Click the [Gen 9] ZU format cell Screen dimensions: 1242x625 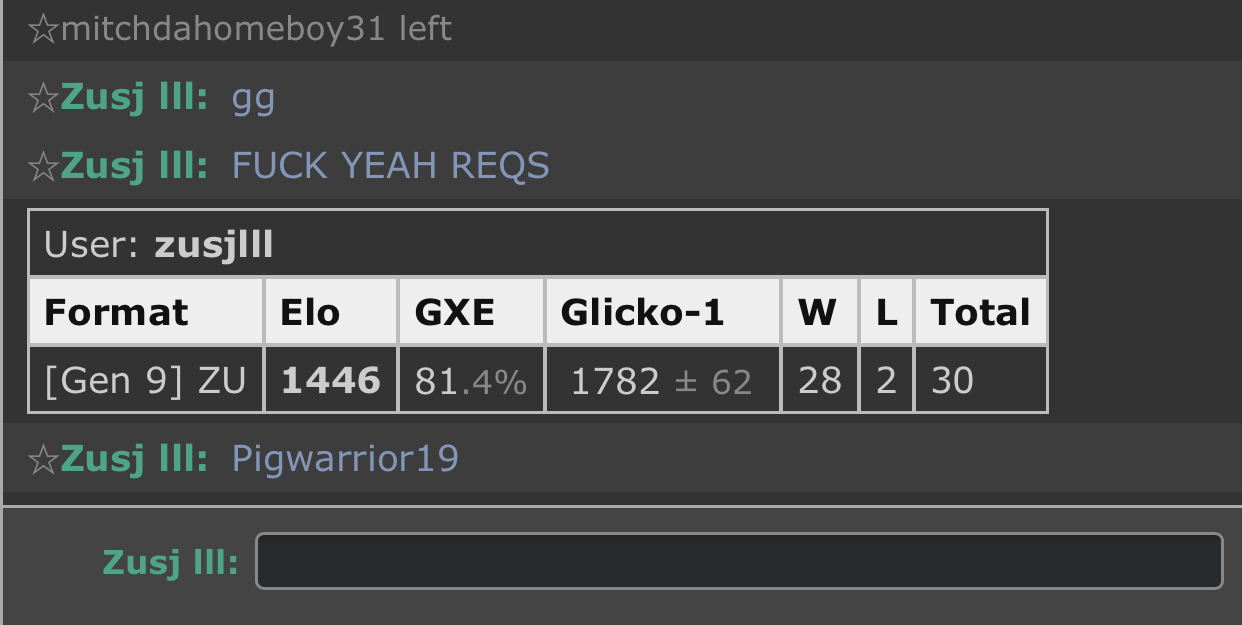(x=146, y=380)
